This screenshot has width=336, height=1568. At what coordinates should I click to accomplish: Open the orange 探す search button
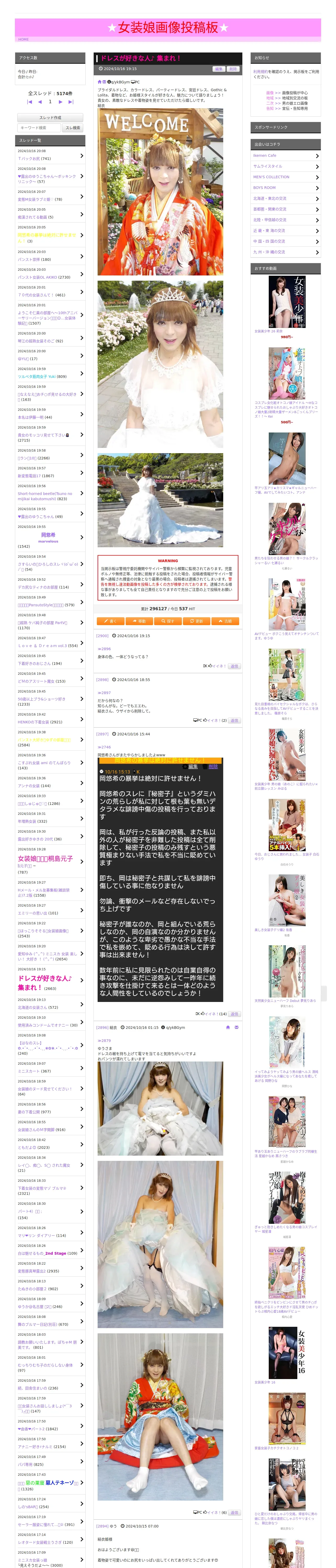pos(168,621)
